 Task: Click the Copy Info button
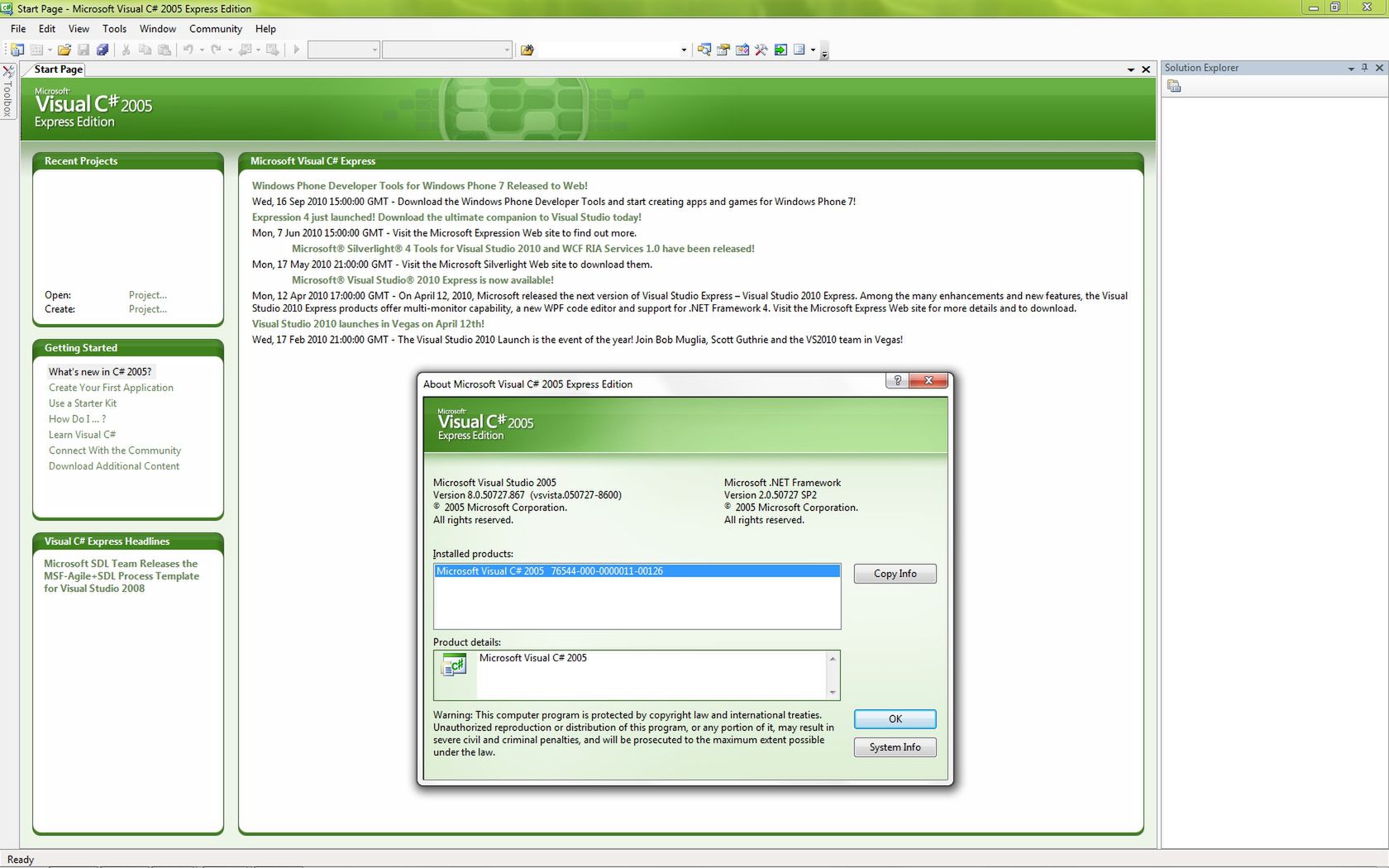click(894, 573)
